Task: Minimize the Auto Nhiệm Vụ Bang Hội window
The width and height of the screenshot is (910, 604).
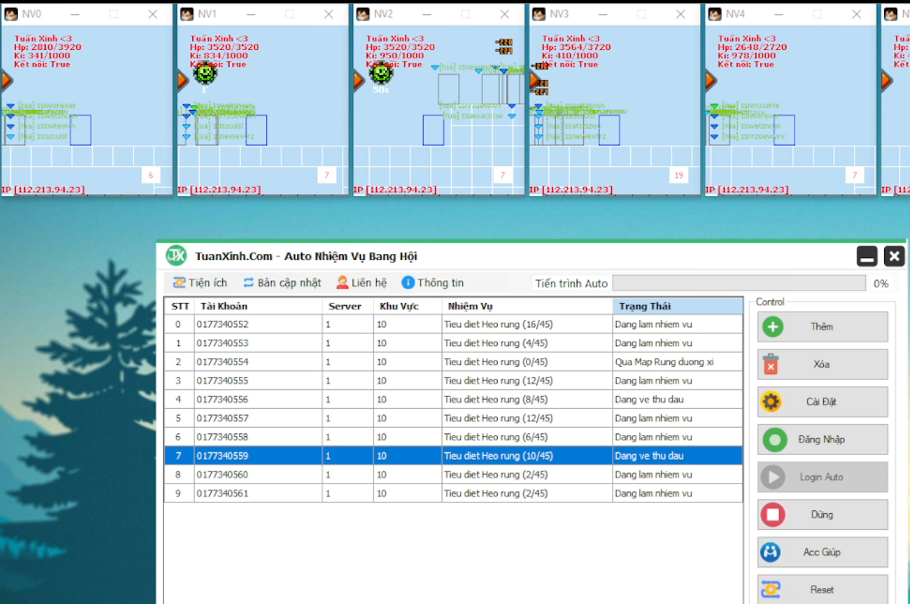Action: pyautogui.click(x=867, y=257)
